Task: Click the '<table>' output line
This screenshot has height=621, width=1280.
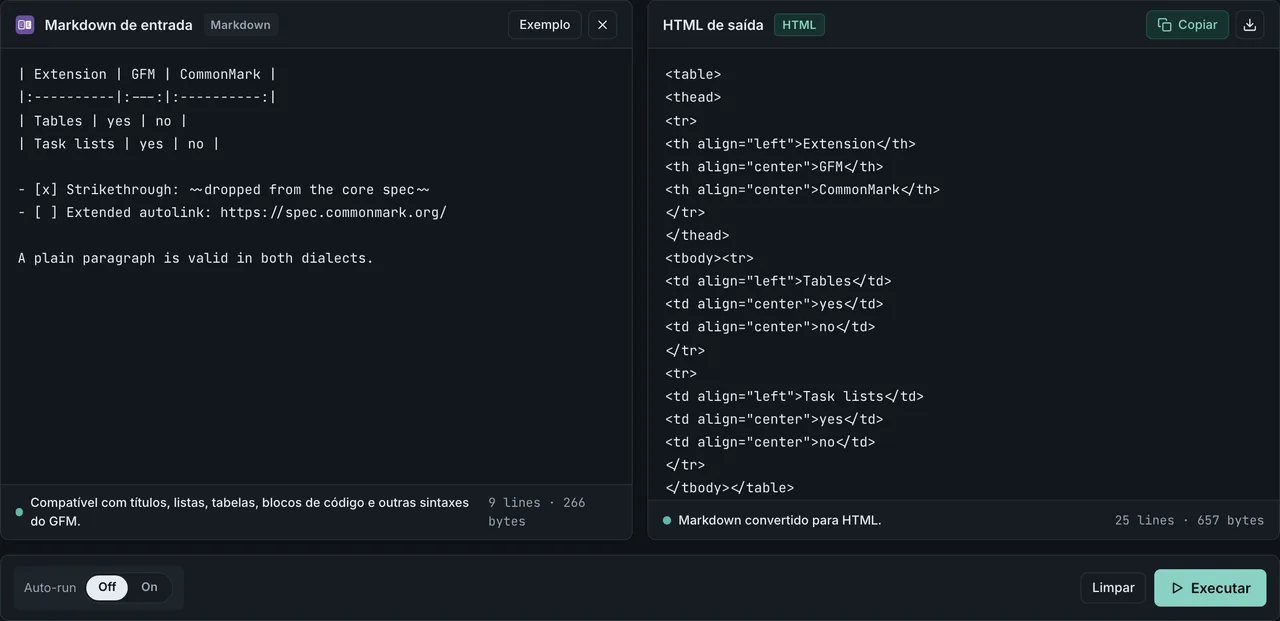Action: pyautogui.click(x=693, y=74)
